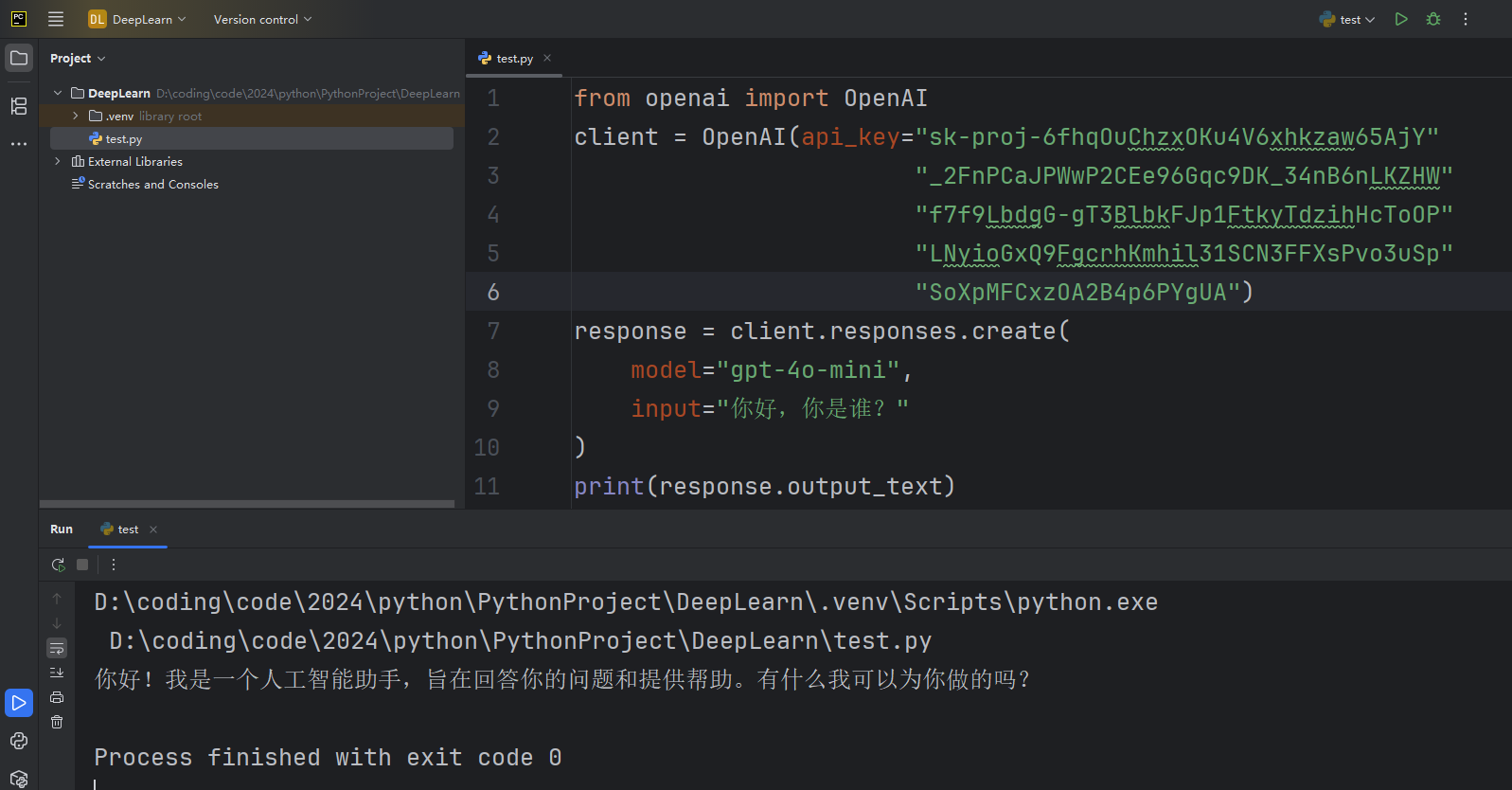Open the Version control dropdown
This screenshot has height=790, width=1512.
click(262, 19)
